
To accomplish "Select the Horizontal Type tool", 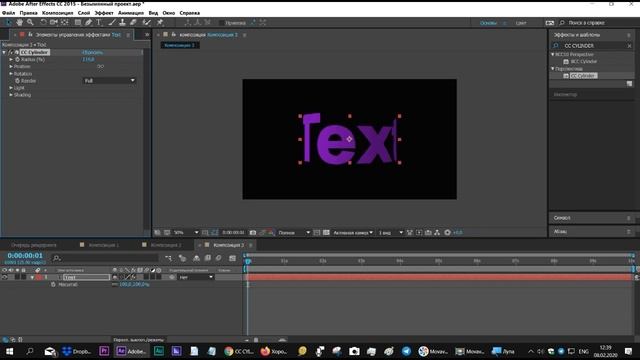I will [x=99, y=22].
